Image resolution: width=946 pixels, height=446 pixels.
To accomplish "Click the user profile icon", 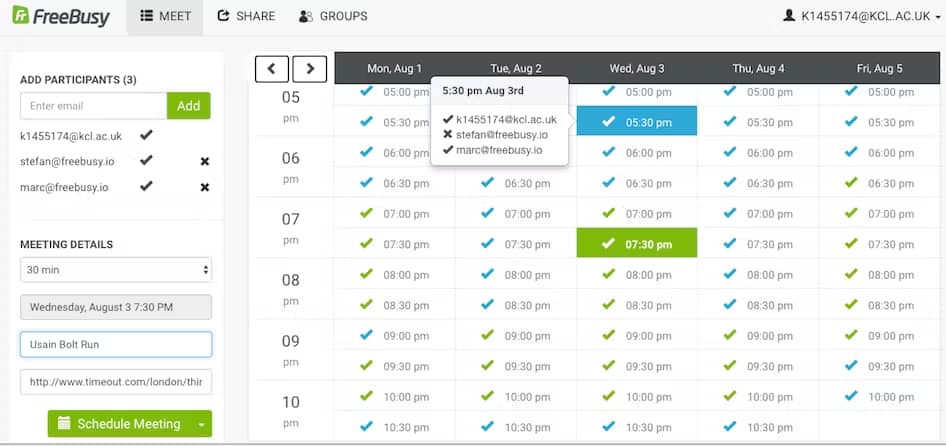I will click(789, 16).
